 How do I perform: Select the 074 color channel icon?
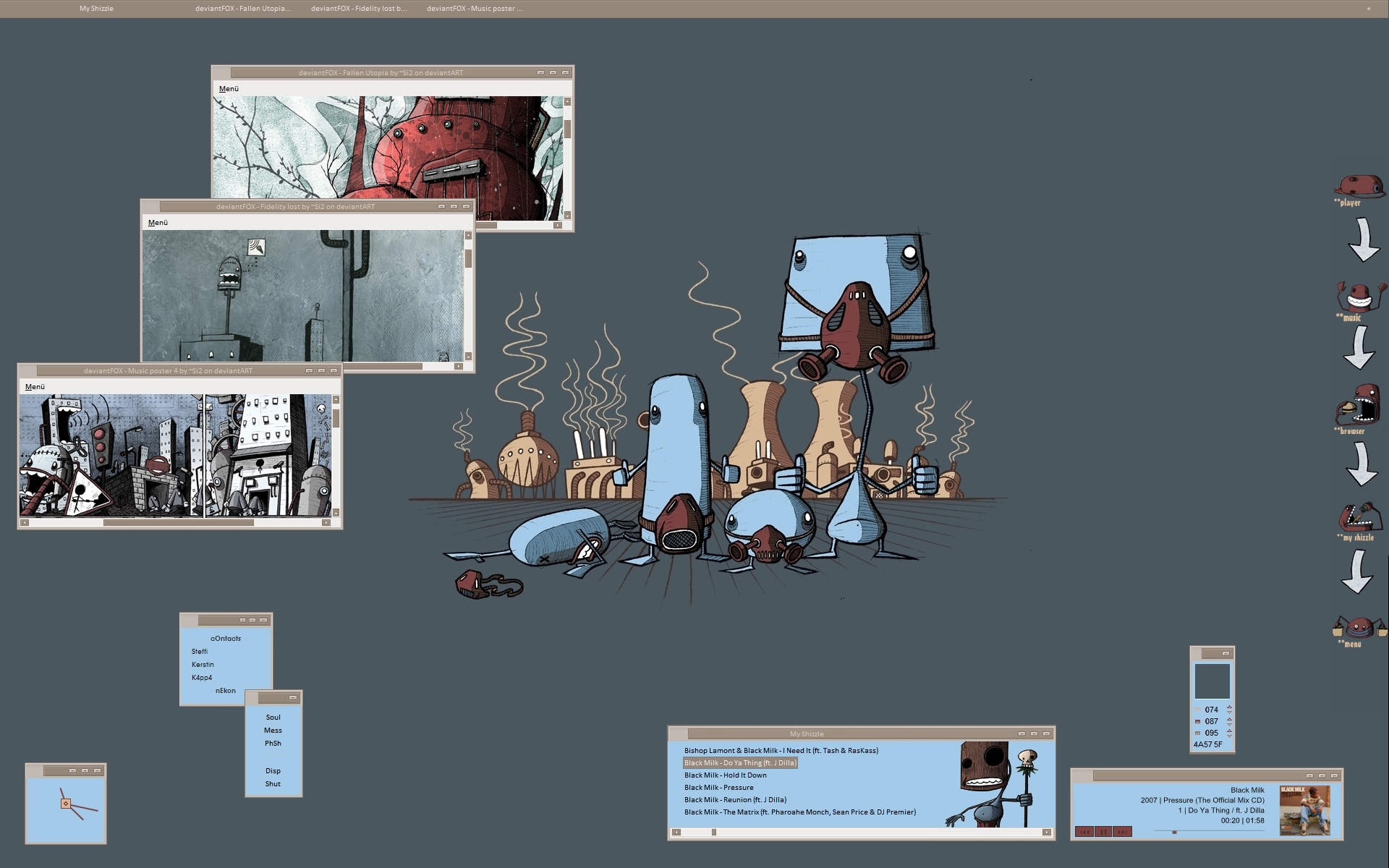[1197, 710]
